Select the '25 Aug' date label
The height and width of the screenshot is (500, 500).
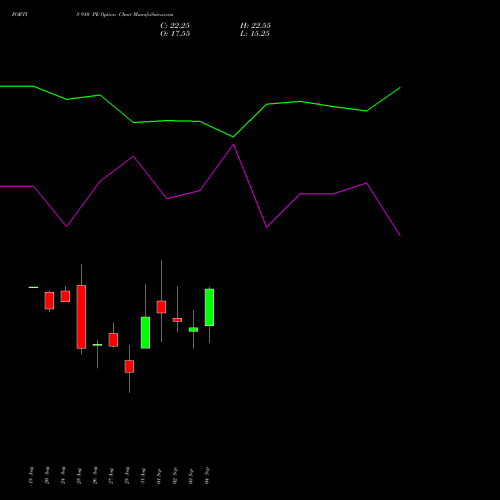[79, 475]
